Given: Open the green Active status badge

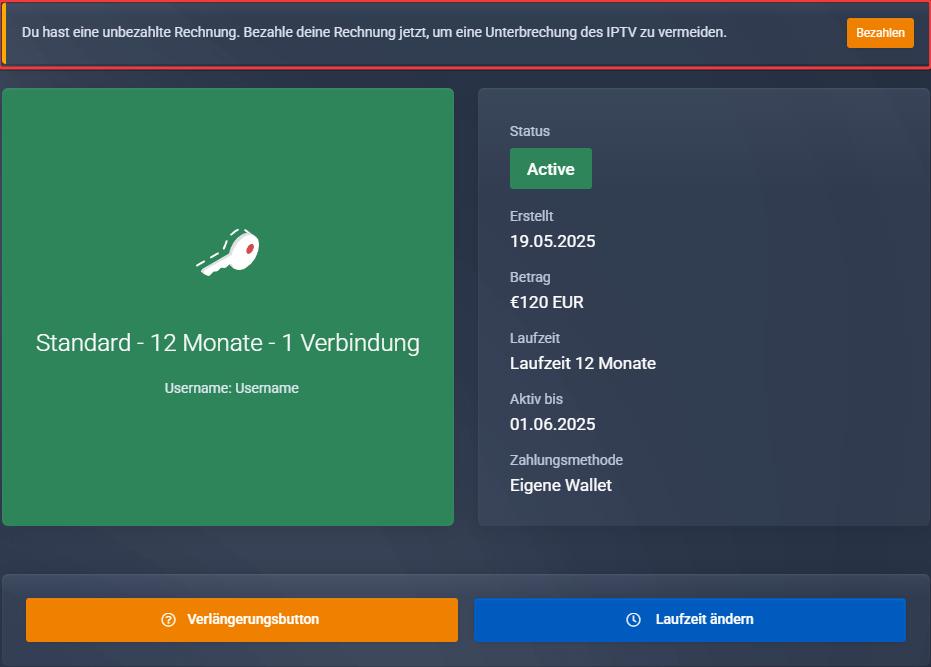Looking at the screenshot, I should point(550,168).
